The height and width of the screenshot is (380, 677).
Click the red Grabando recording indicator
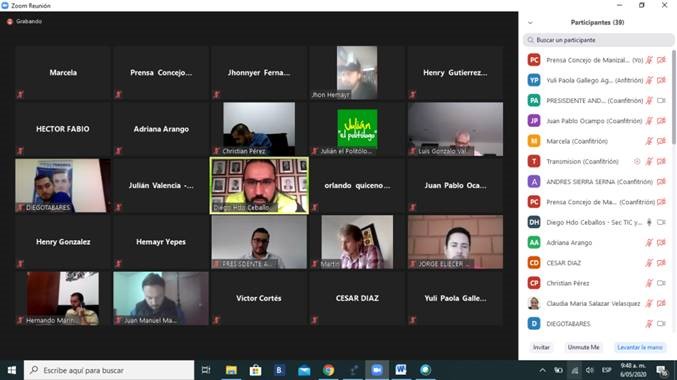pyautogui.click(x=10, y=21)
